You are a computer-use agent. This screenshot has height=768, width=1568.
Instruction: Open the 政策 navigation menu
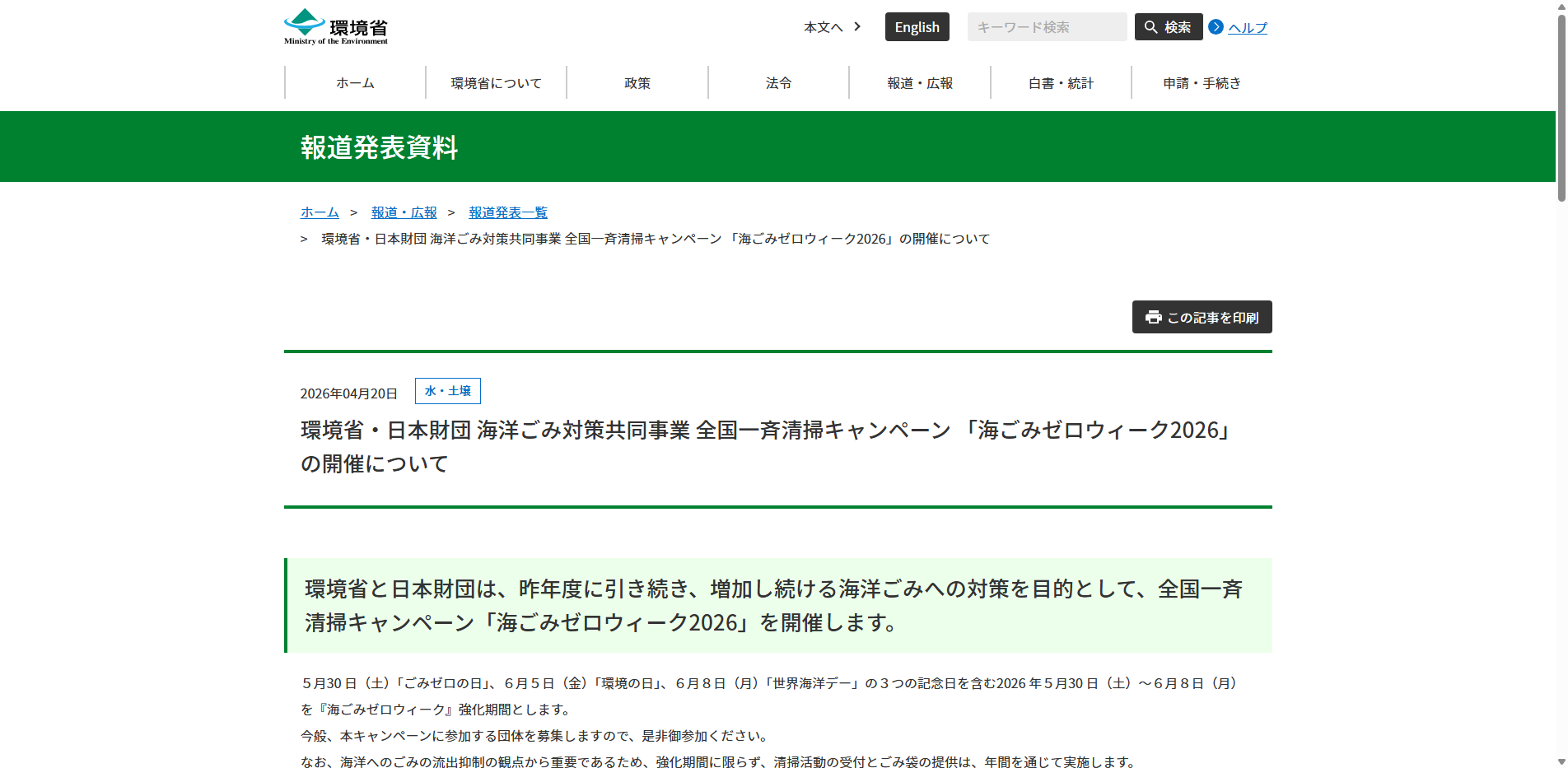click(x=637, y=82)
